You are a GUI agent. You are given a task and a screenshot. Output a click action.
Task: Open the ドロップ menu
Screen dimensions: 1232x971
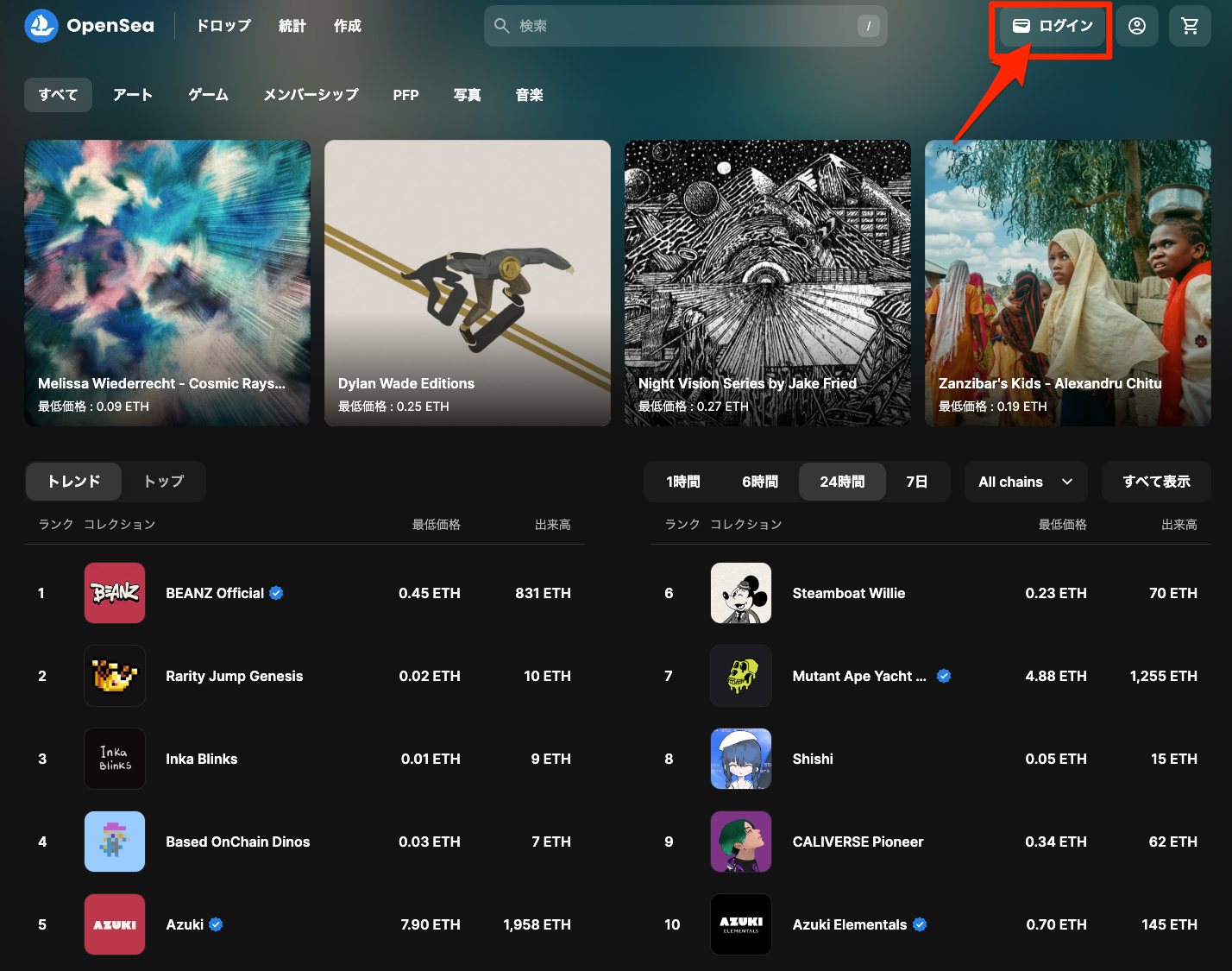(223, 26)
